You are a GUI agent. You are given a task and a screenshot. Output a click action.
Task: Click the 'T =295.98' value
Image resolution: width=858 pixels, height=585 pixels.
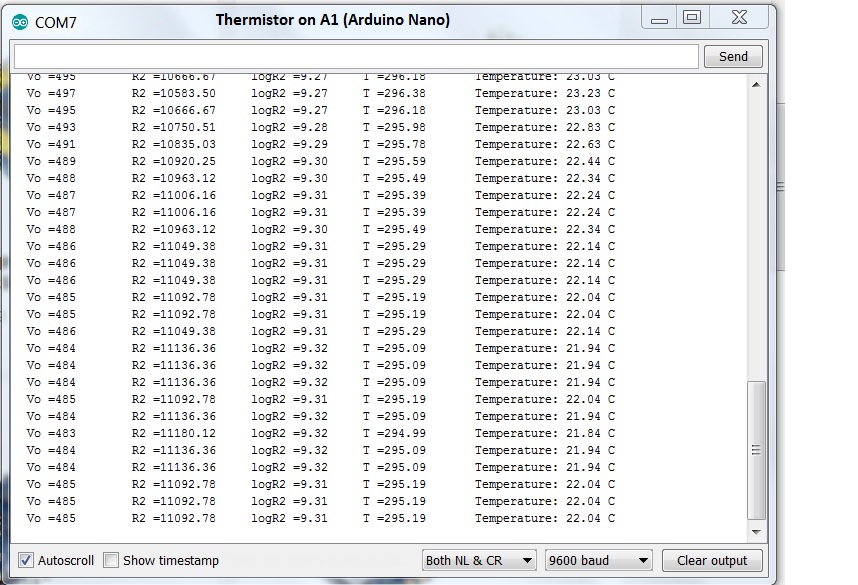[394, 128]
